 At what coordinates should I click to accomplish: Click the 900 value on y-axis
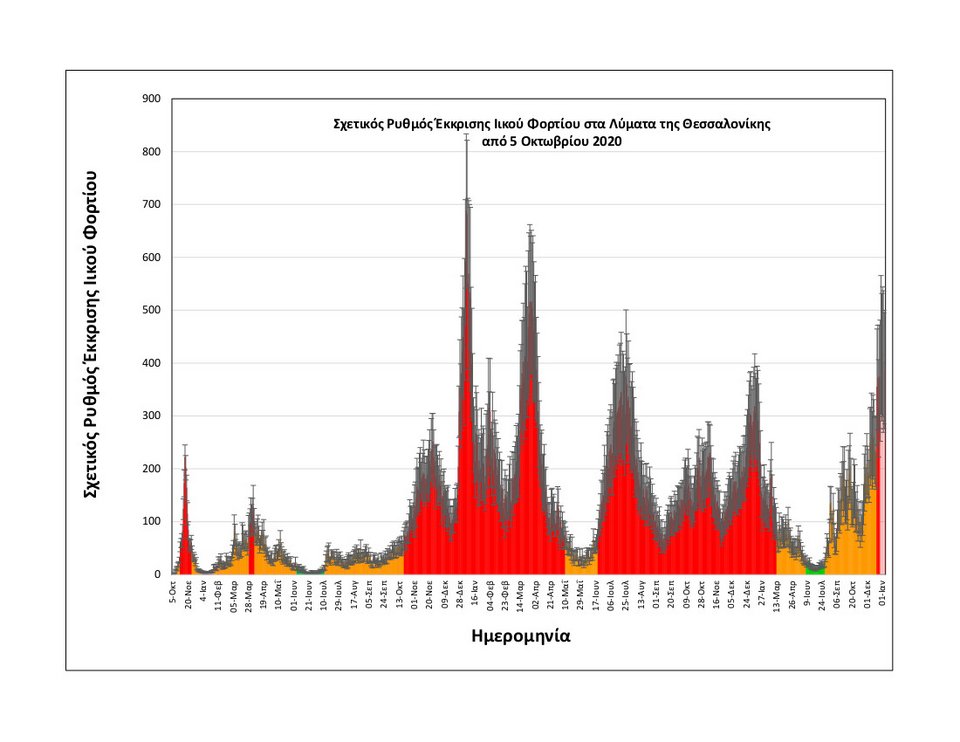coord(153,99)
